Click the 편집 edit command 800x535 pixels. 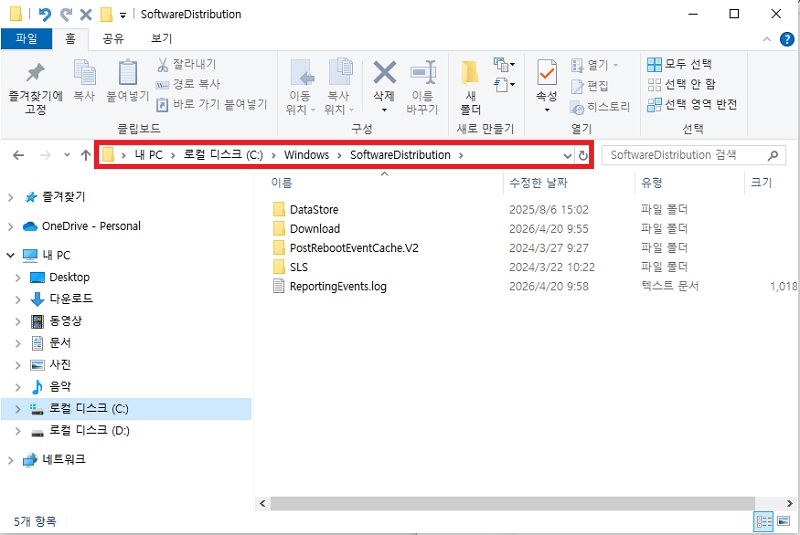[590, 86]
